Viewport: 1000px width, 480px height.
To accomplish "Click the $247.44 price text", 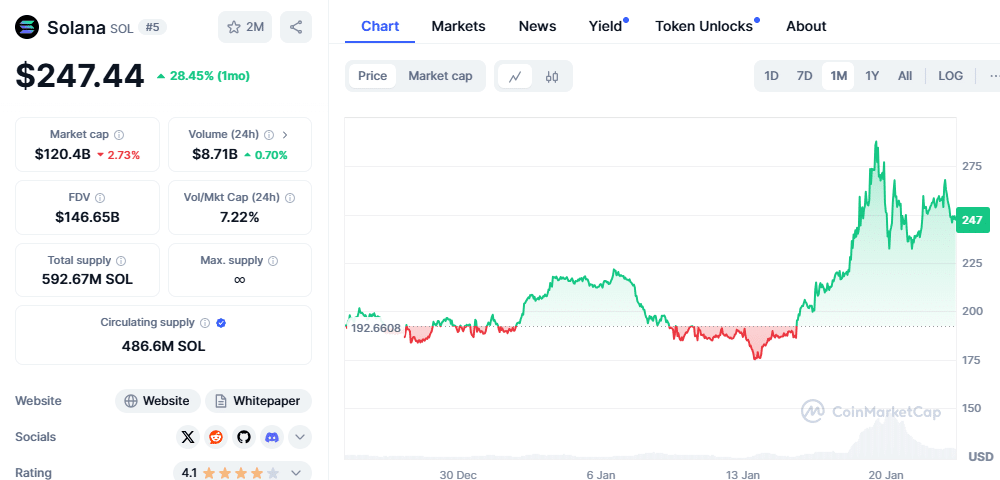I will (x=80, y=76).
